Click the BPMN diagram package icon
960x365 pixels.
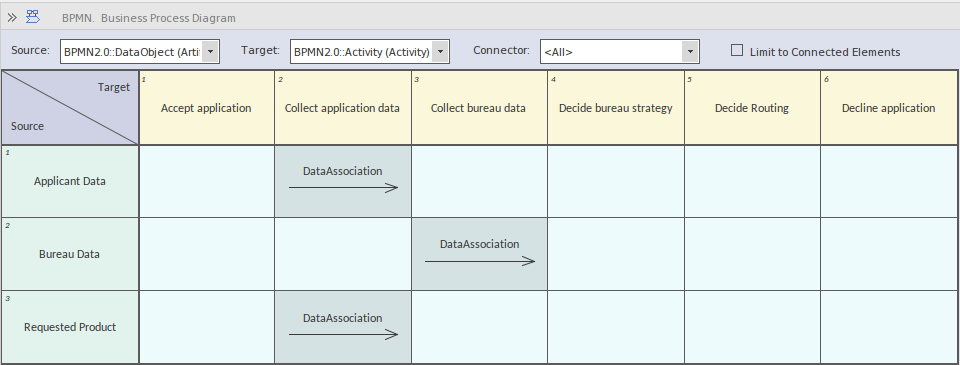[32, 17]
